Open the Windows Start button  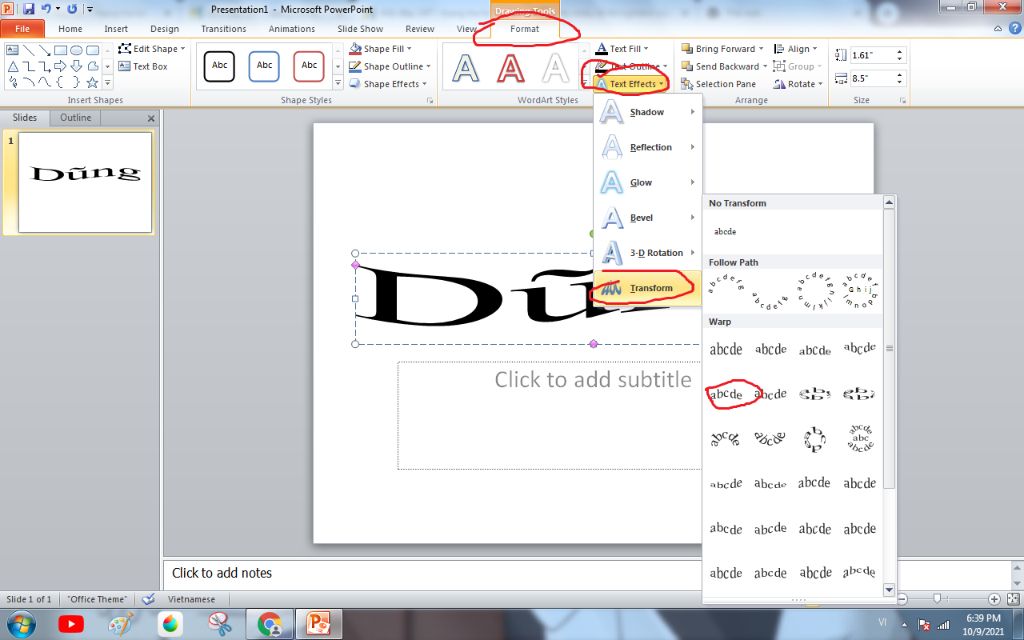click(x=22, y=624)
